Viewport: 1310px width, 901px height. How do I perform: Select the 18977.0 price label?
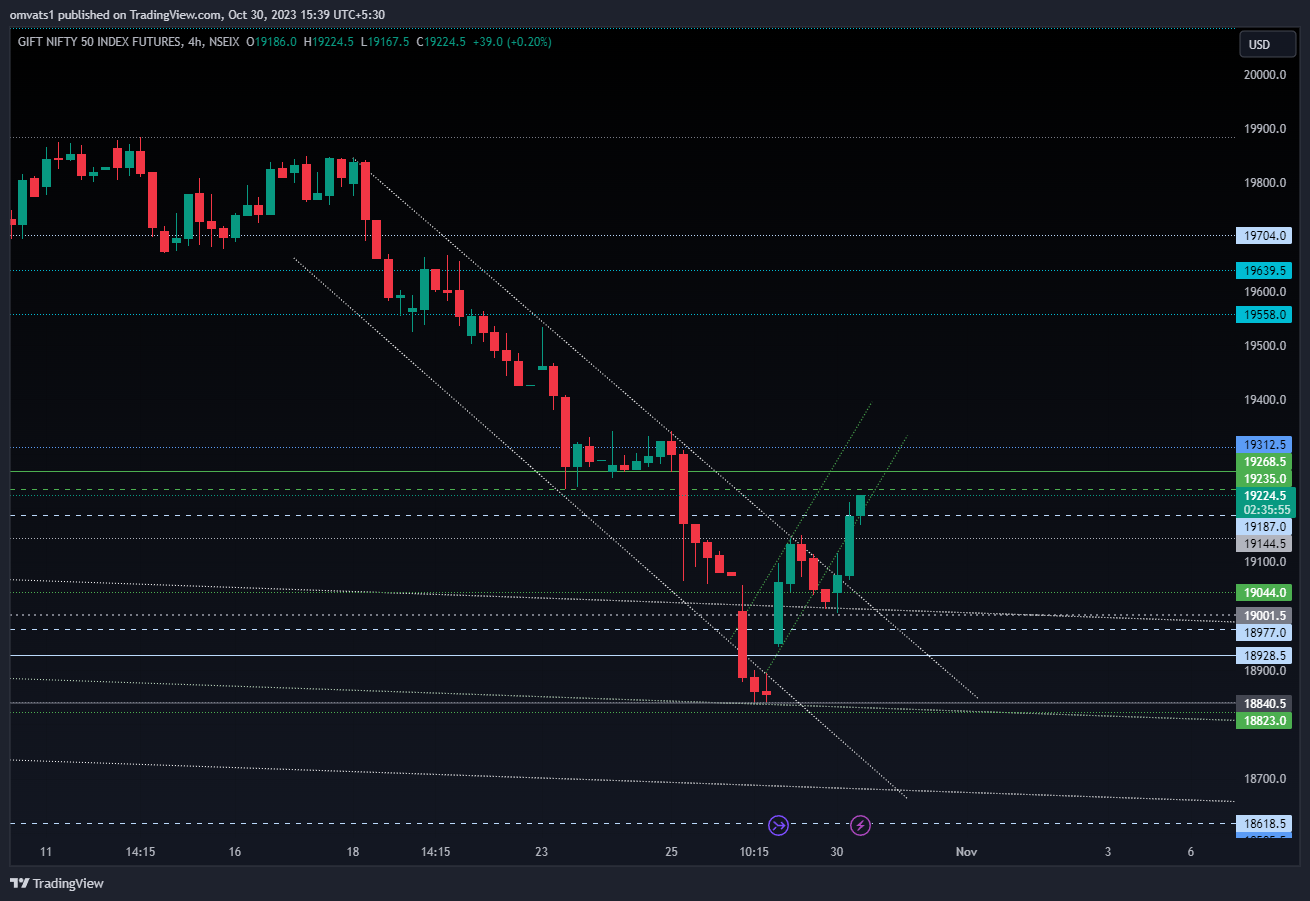1264,632
